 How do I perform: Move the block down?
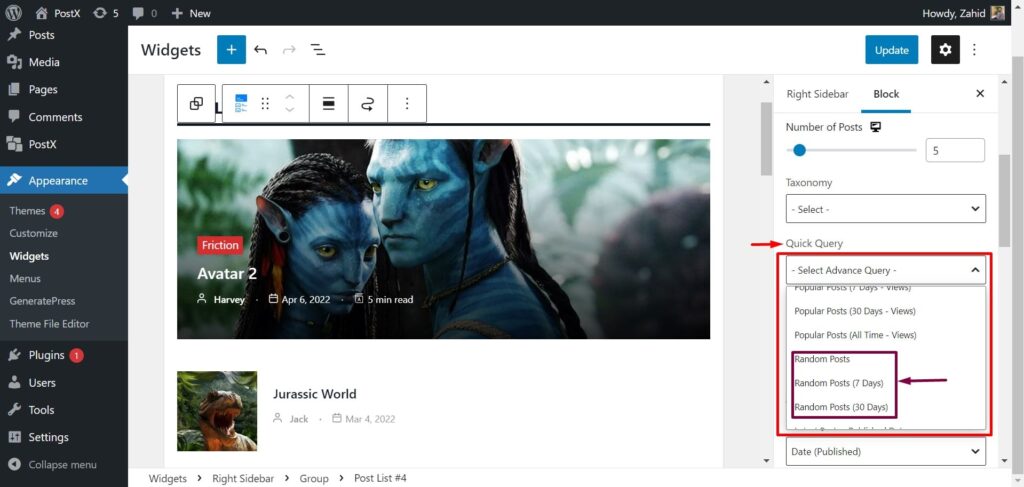290,110
